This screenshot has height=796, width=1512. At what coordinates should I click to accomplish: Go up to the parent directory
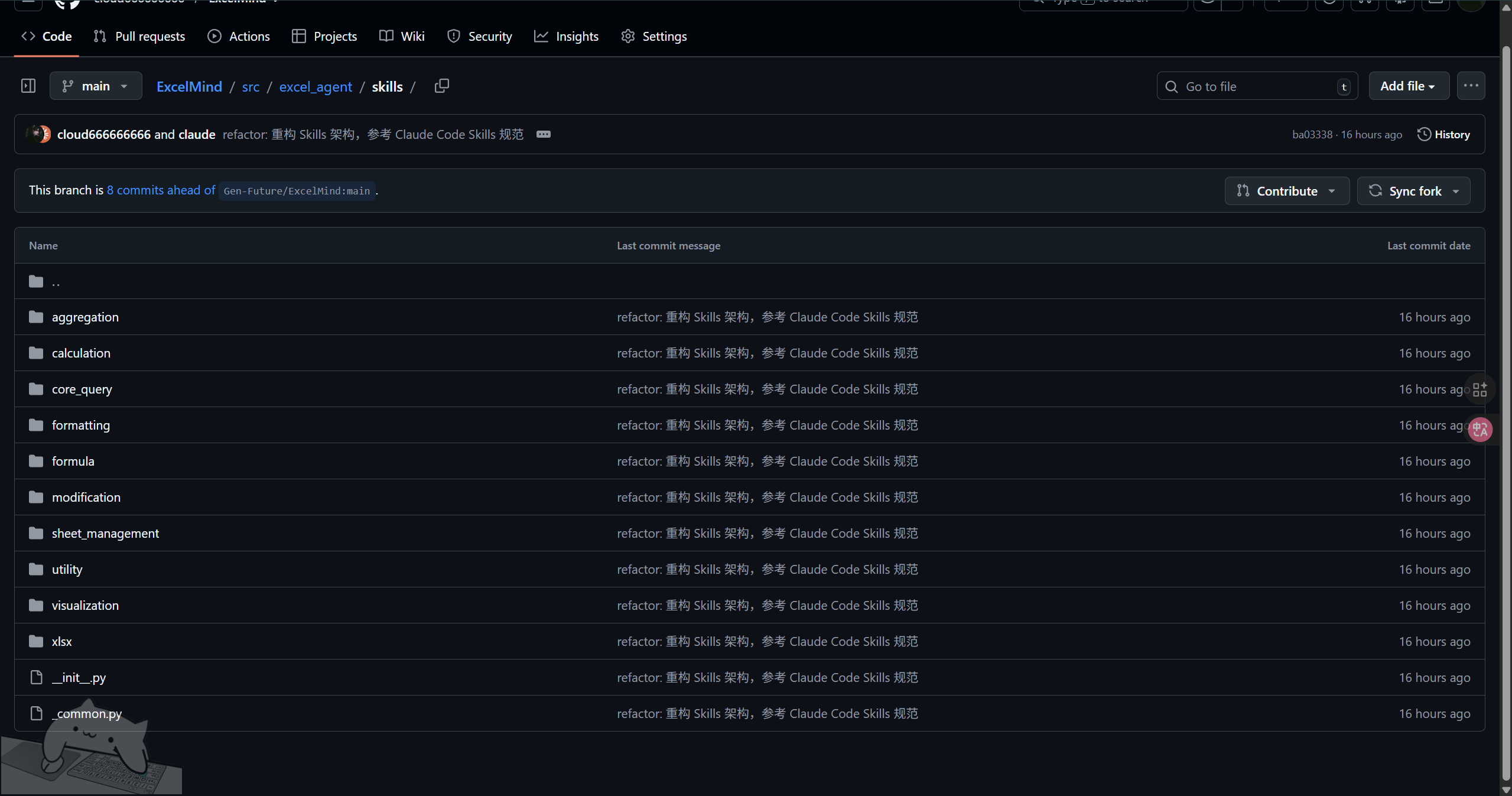tap(56, 282)
